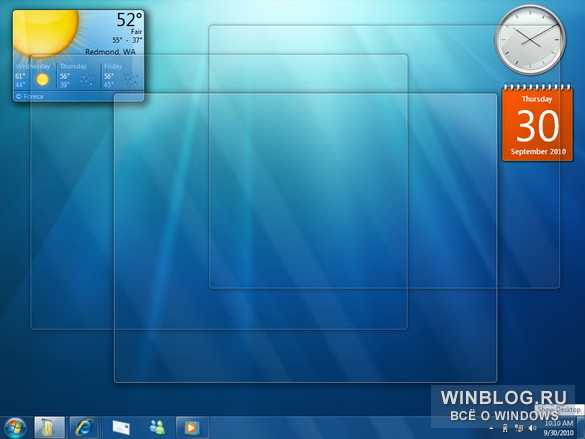Open the network status tray icon
The width and height of the screenshot is (585, 439).
tap(519, 428)
